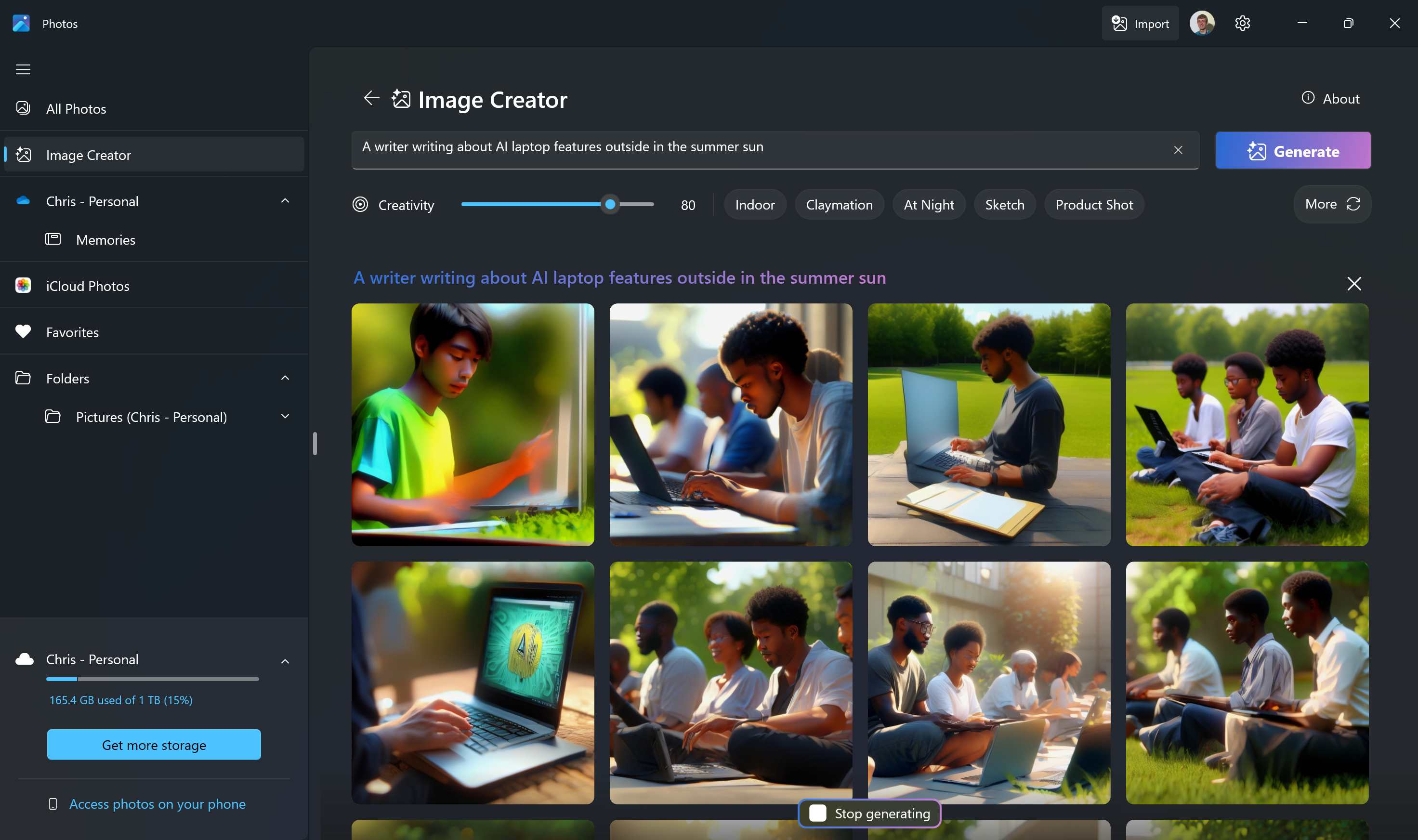Open the hamburger navigation menu
1418x840 pixels.
[x=23, y=69]
